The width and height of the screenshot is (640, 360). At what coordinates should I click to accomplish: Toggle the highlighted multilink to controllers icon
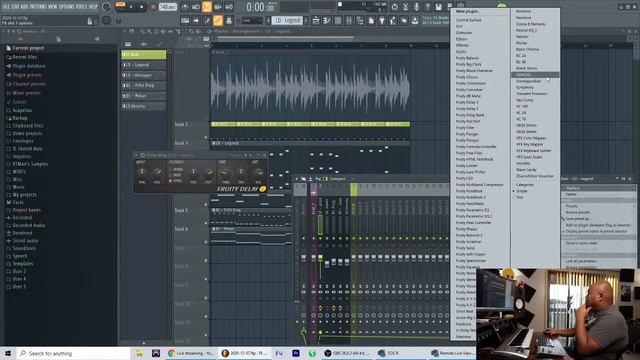click(218, 20)
